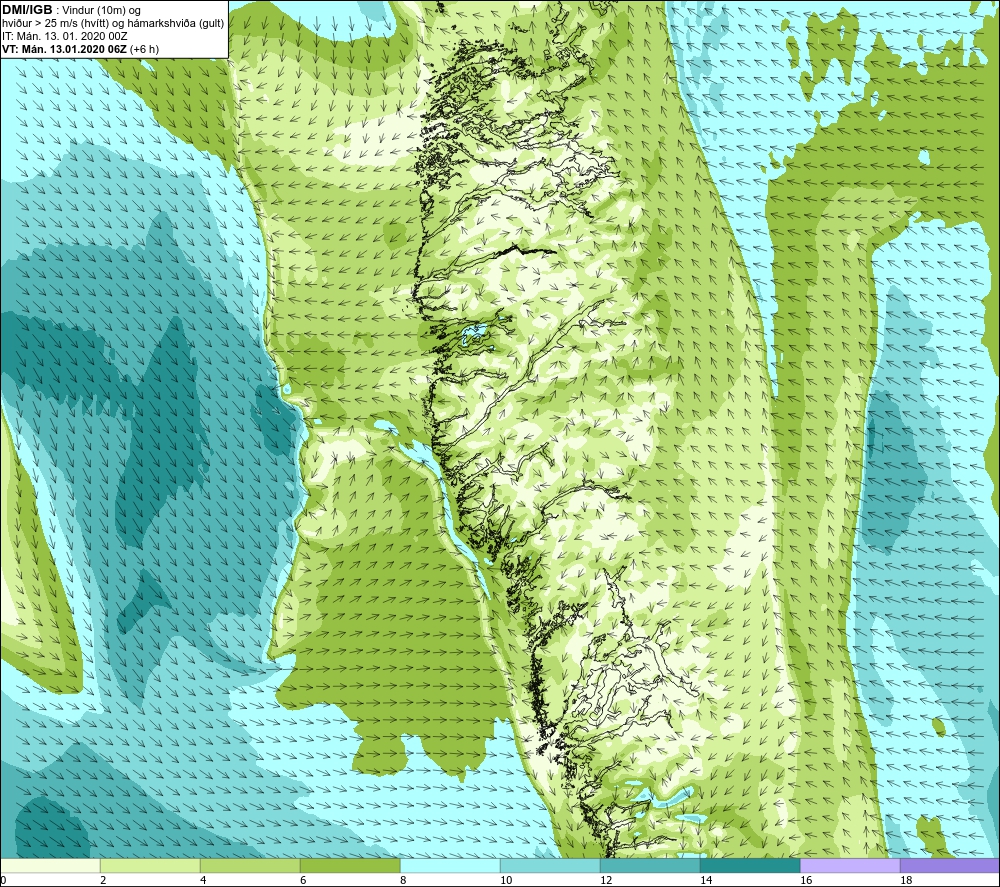The height and width of the screenshot is (887, 1000).
Task: Select the medium teal 12–14 legend swatch
Action: [650, 865]
